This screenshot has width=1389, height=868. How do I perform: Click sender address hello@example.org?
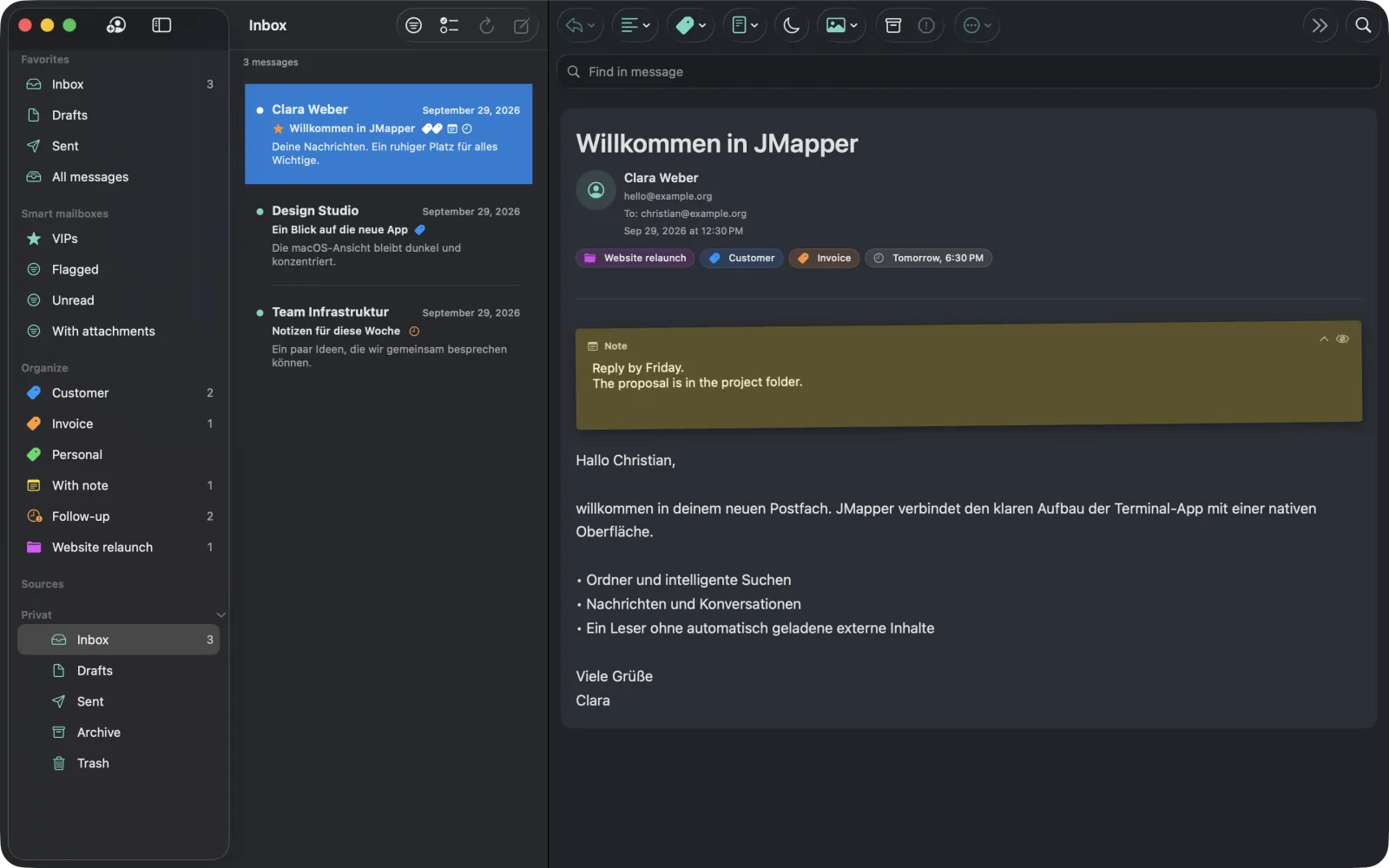click(668, 196)
